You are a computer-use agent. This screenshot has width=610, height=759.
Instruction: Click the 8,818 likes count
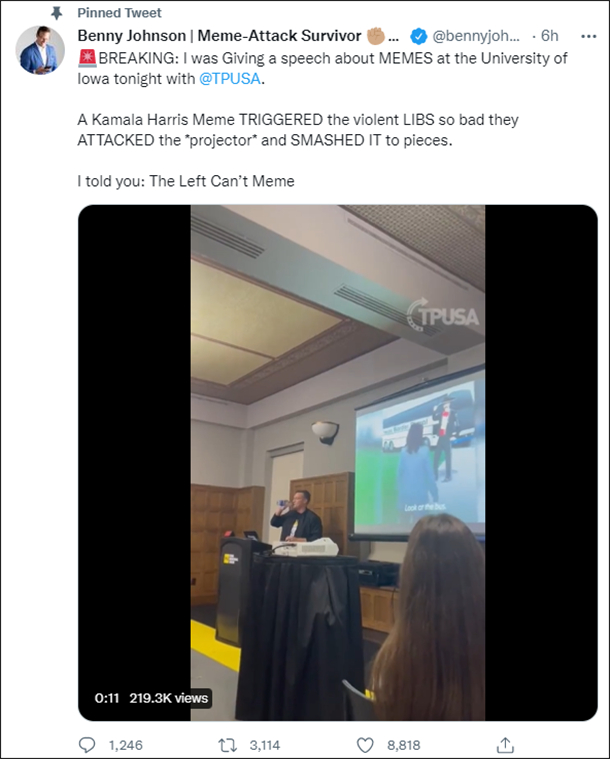[403, 744]
